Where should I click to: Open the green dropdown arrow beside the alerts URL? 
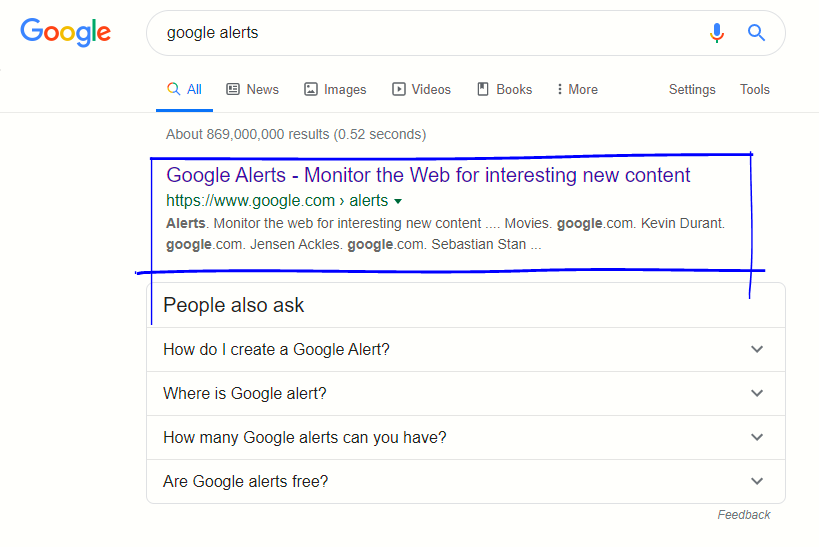pos(398,201)
